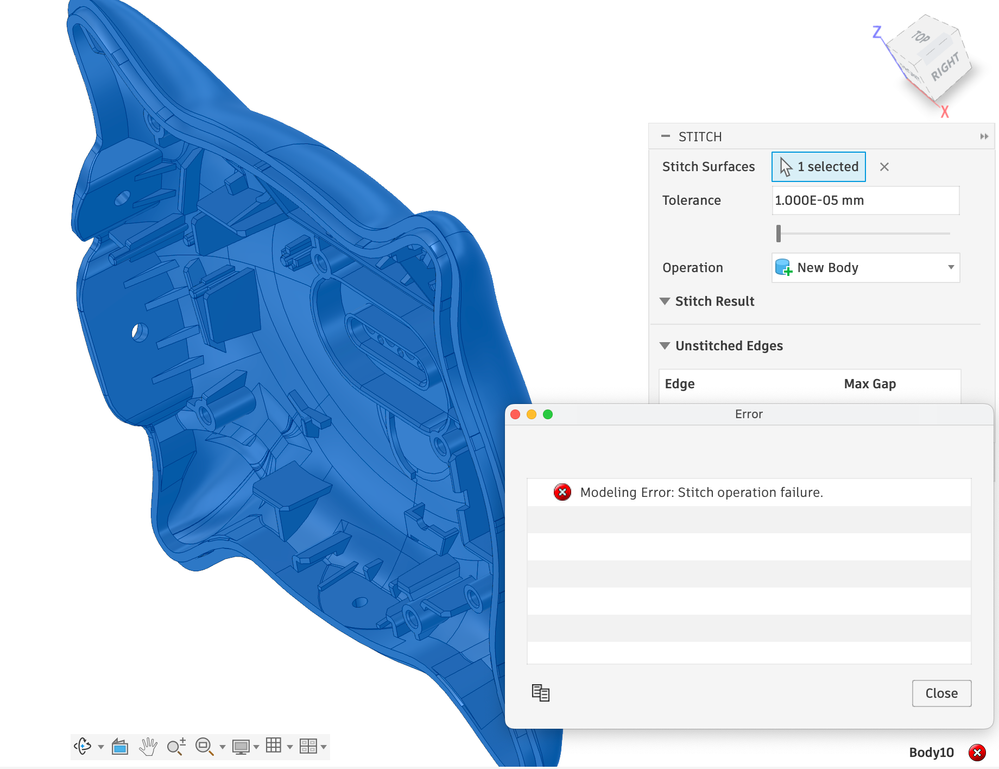Open the Operation New Body dropdown

(x=865, y=268)
